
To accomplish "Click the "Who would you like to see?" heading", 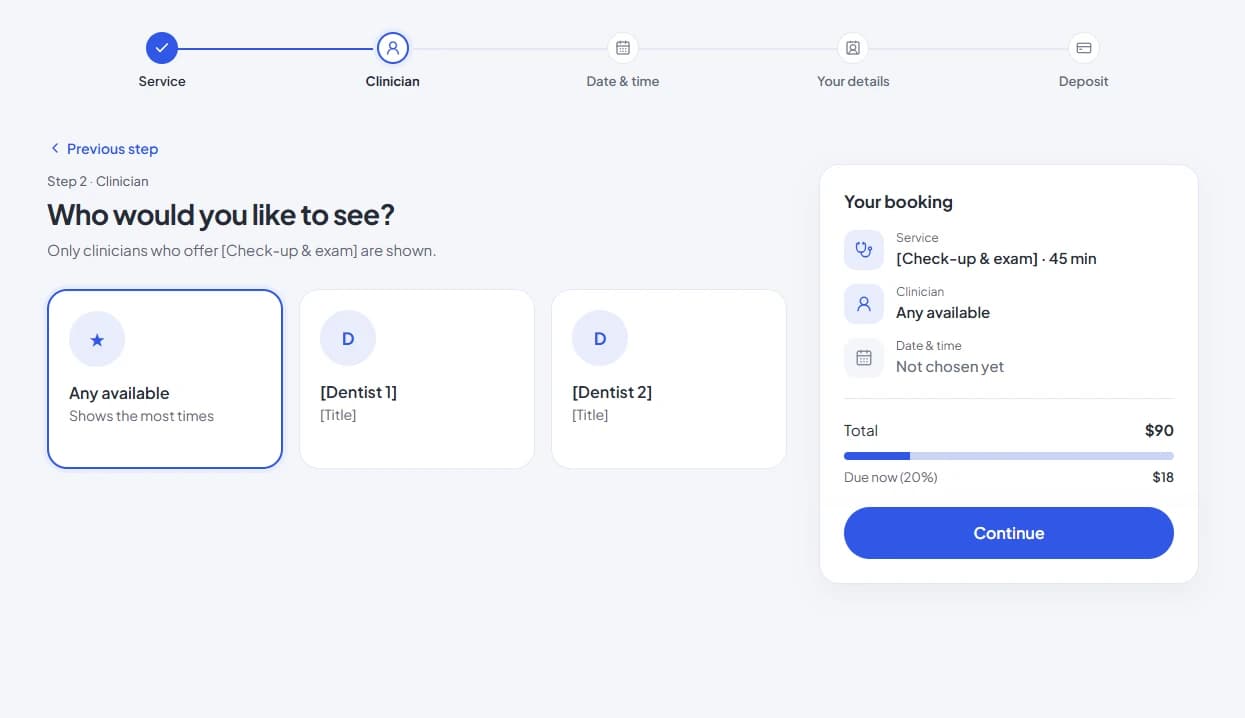I will [221, 215].
